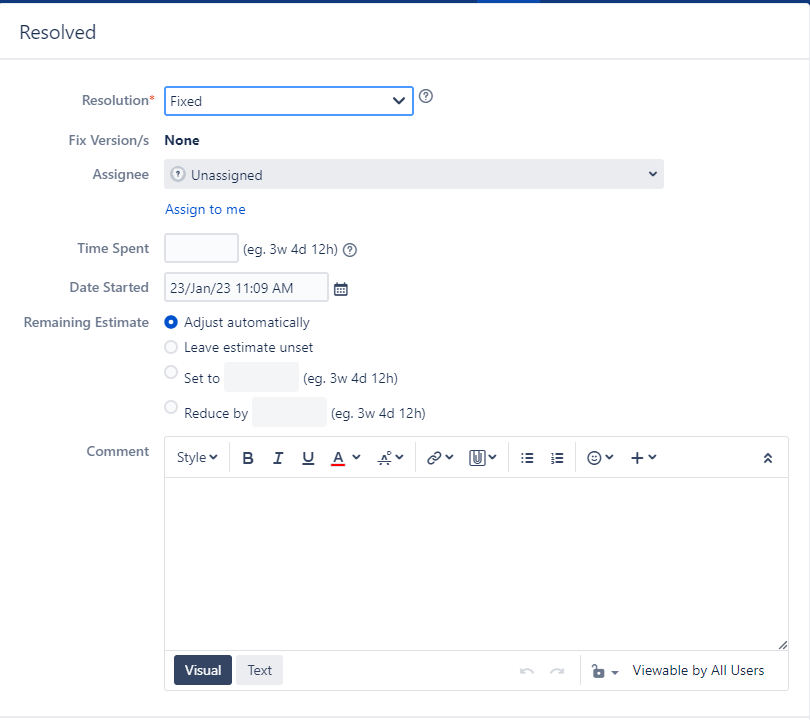Click the Set to estimate input field

pyautogui.click(x=261, y=377)
